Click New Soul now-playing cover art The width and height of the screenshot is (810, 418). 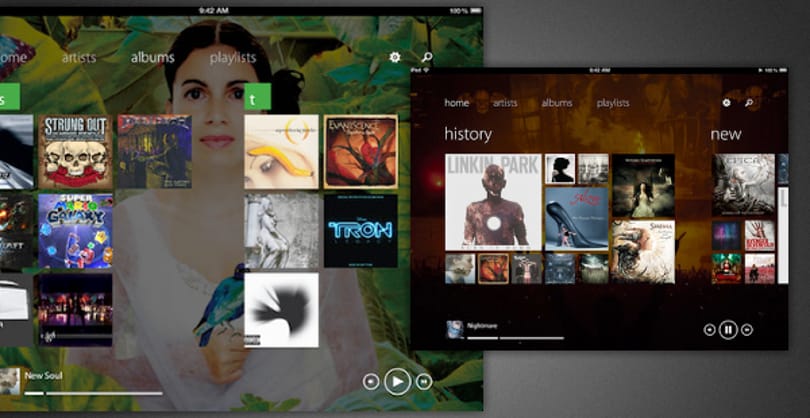10,381
